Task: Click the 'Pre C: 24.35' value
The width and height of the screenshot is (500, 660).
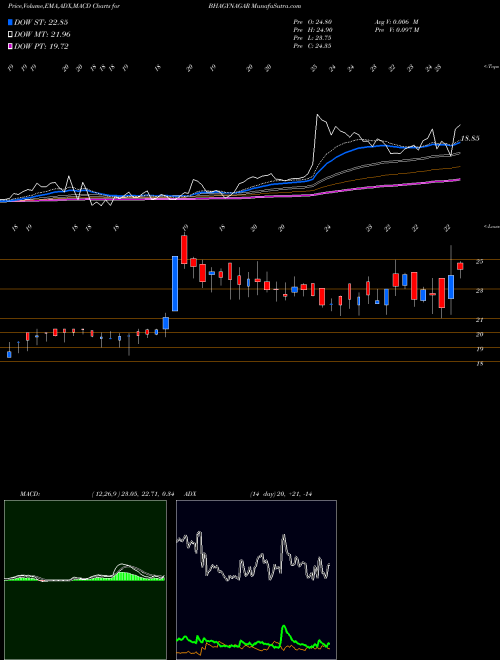Action: point(312,46)
